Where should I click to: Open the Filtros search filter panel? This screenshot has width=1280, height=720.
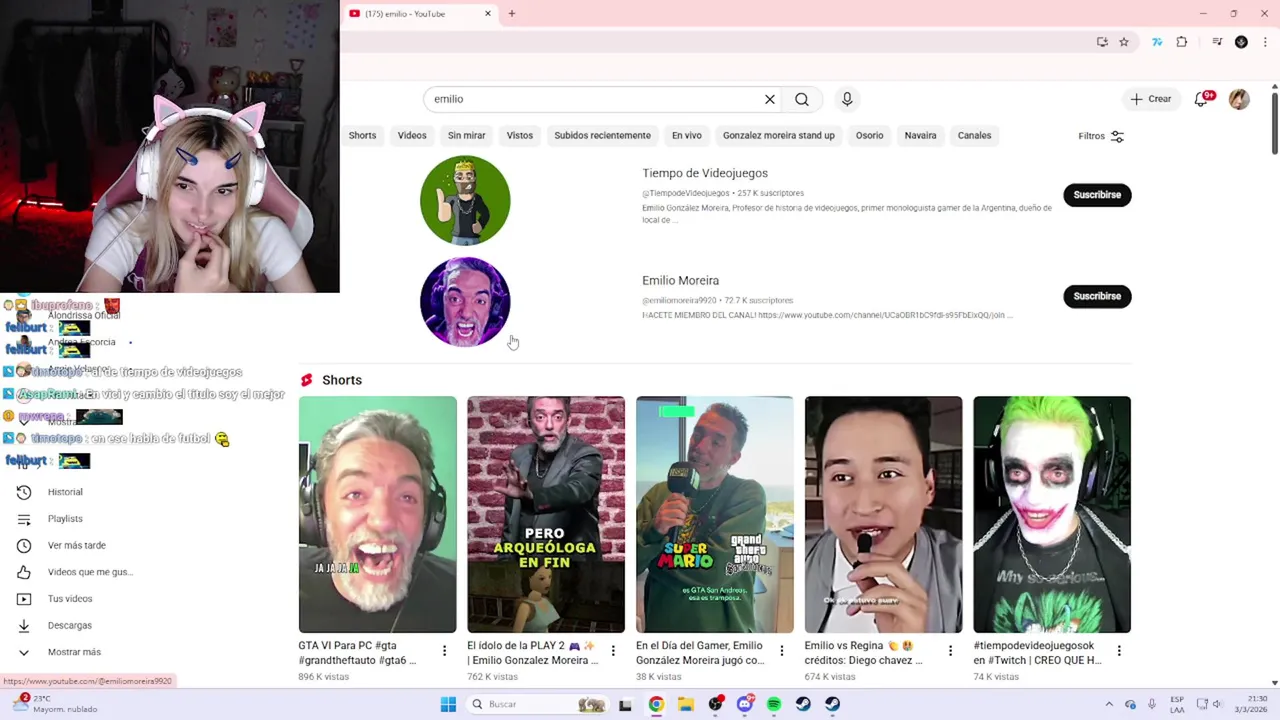tap(1101, 136)
